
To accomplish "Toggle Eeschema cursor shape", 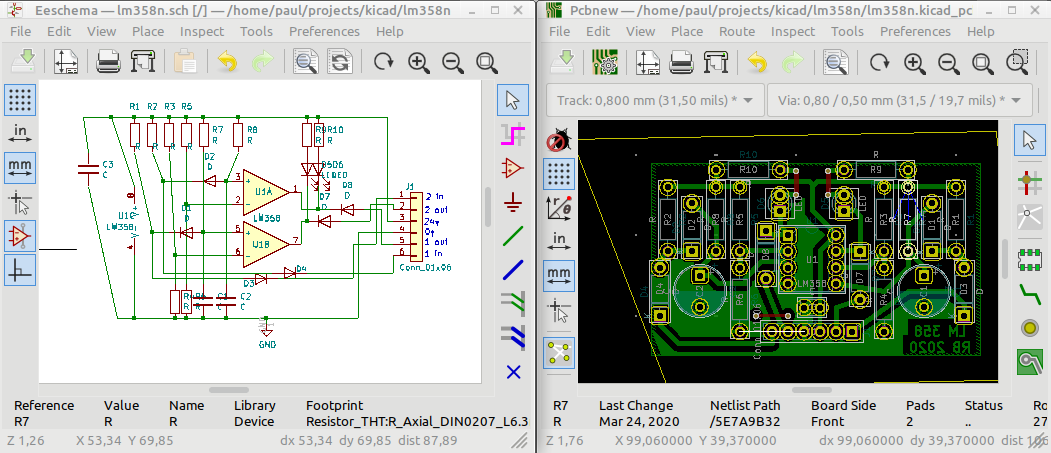I will click(20, 201).
